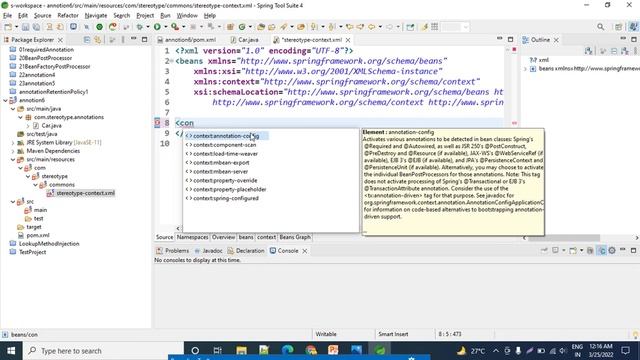Expand the Maven Dependencies node
Screen dimensions: 640x360
(13, 151)
